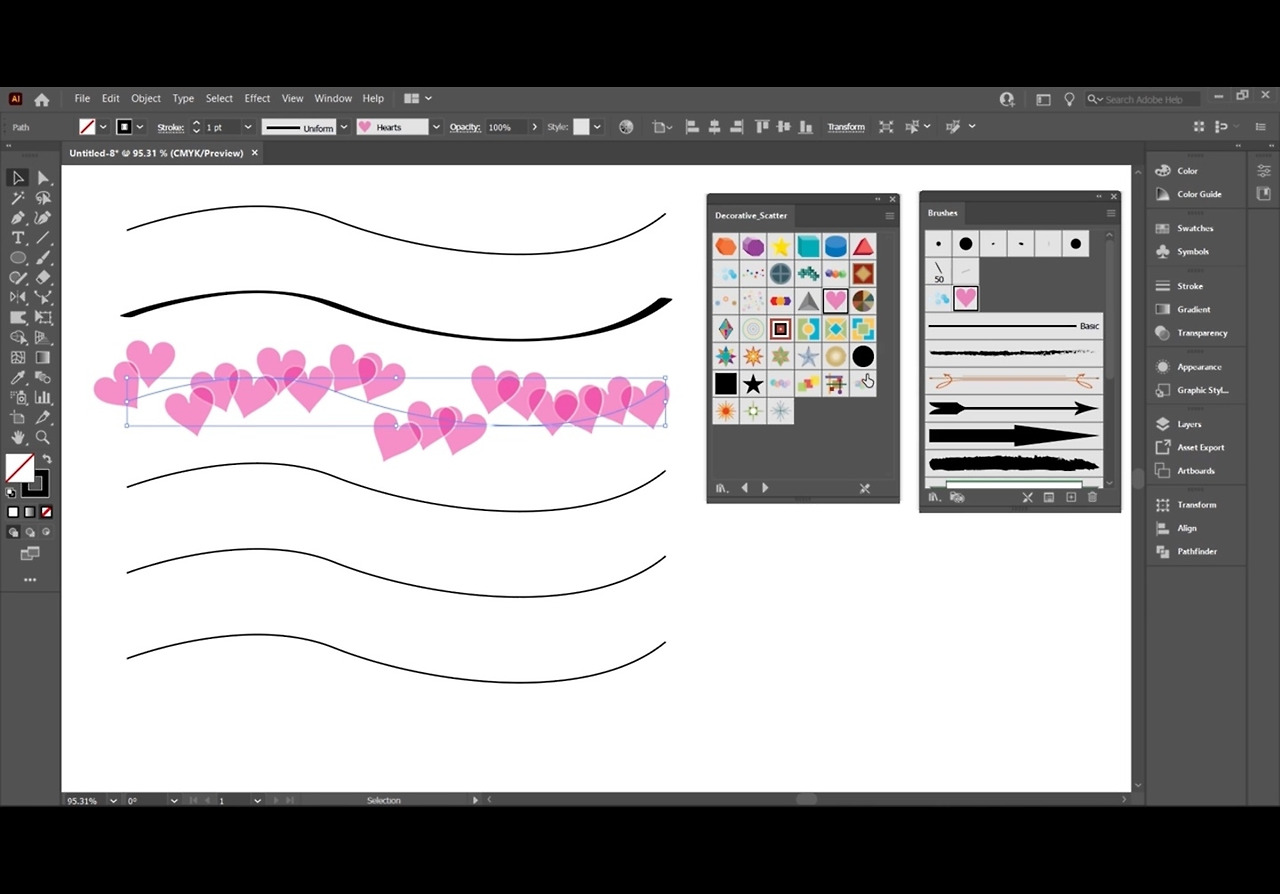The image size is (1280, 894).
Task: Choose the Paintbrush tool
Action: (x=43, y=258)
